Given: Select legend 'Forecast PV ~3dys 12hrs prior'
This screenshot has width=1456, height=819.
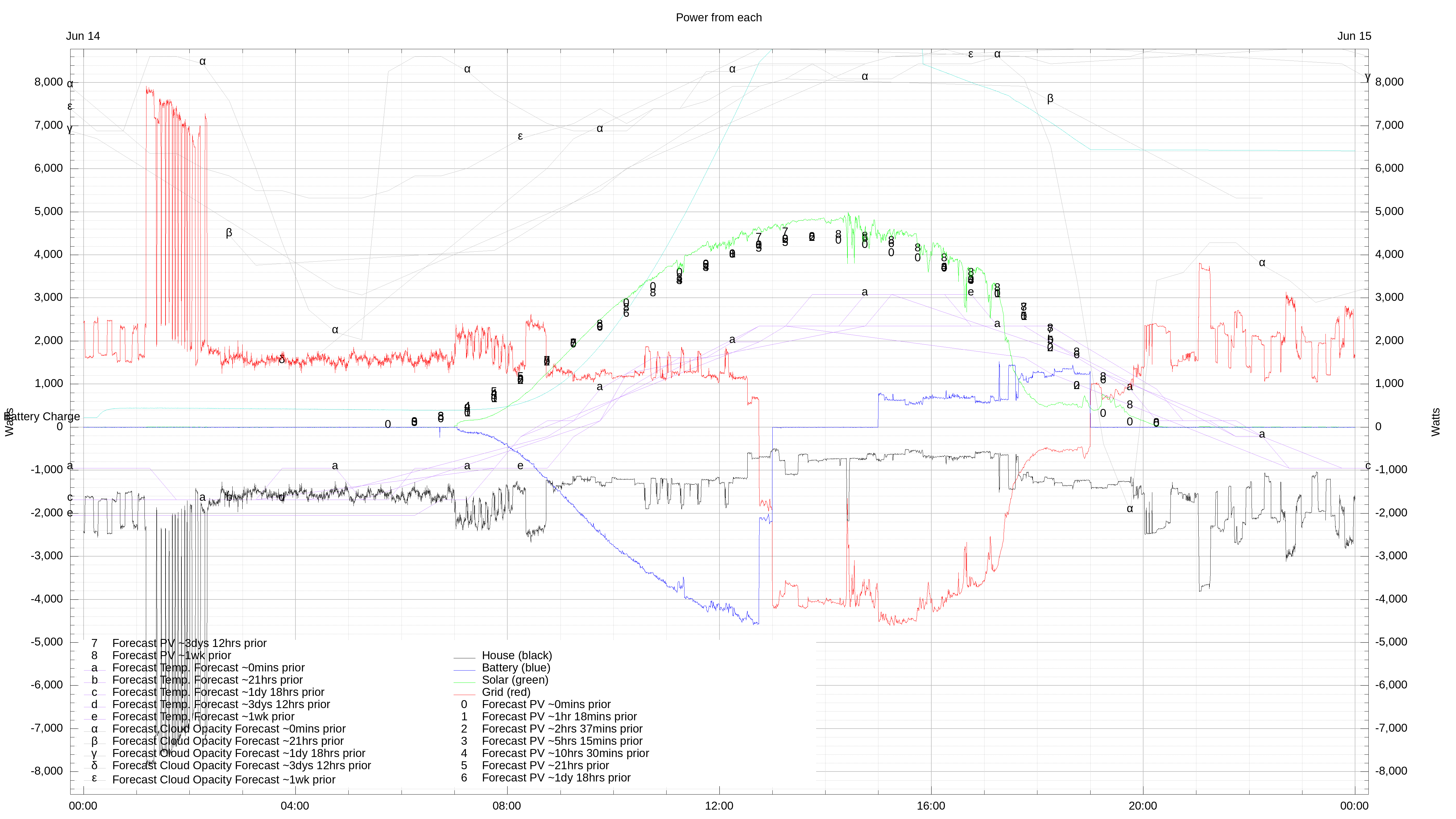Looking at the screenshot, I should click(189, 643).
